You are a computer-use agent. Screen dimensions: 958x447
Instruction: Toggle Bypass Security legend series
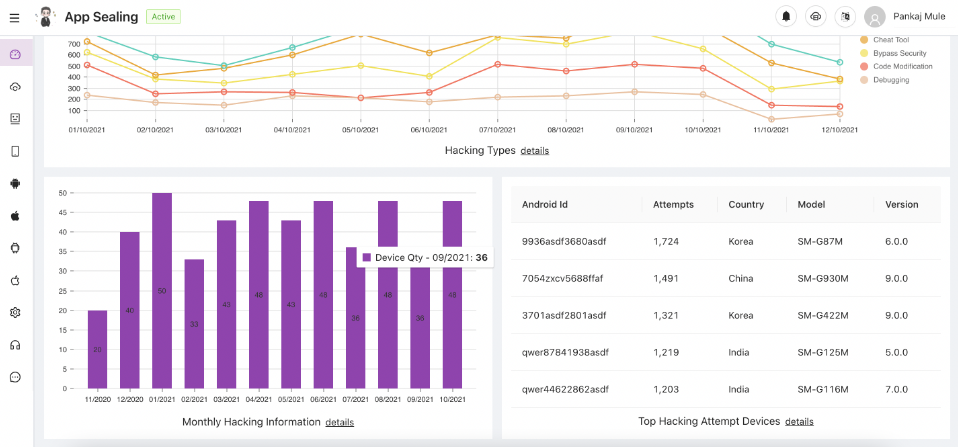(898, 53)
